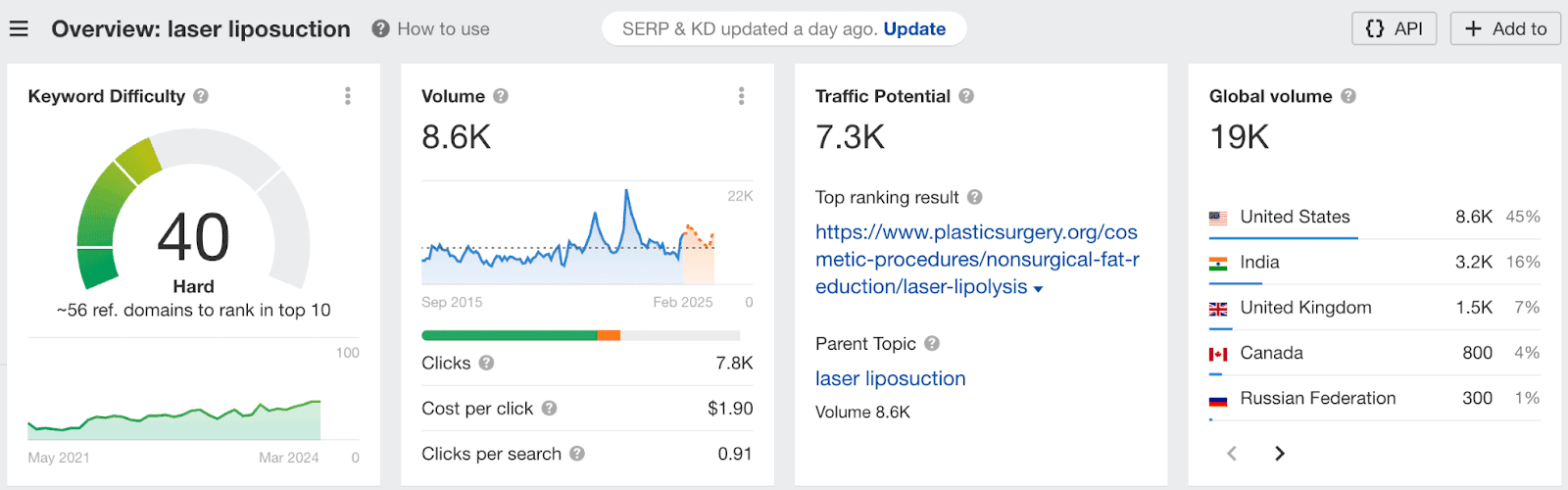The width and height of the screenshot is (1568, 490).
Task: Go to next page of countries
Action: tap(1279, 453)
